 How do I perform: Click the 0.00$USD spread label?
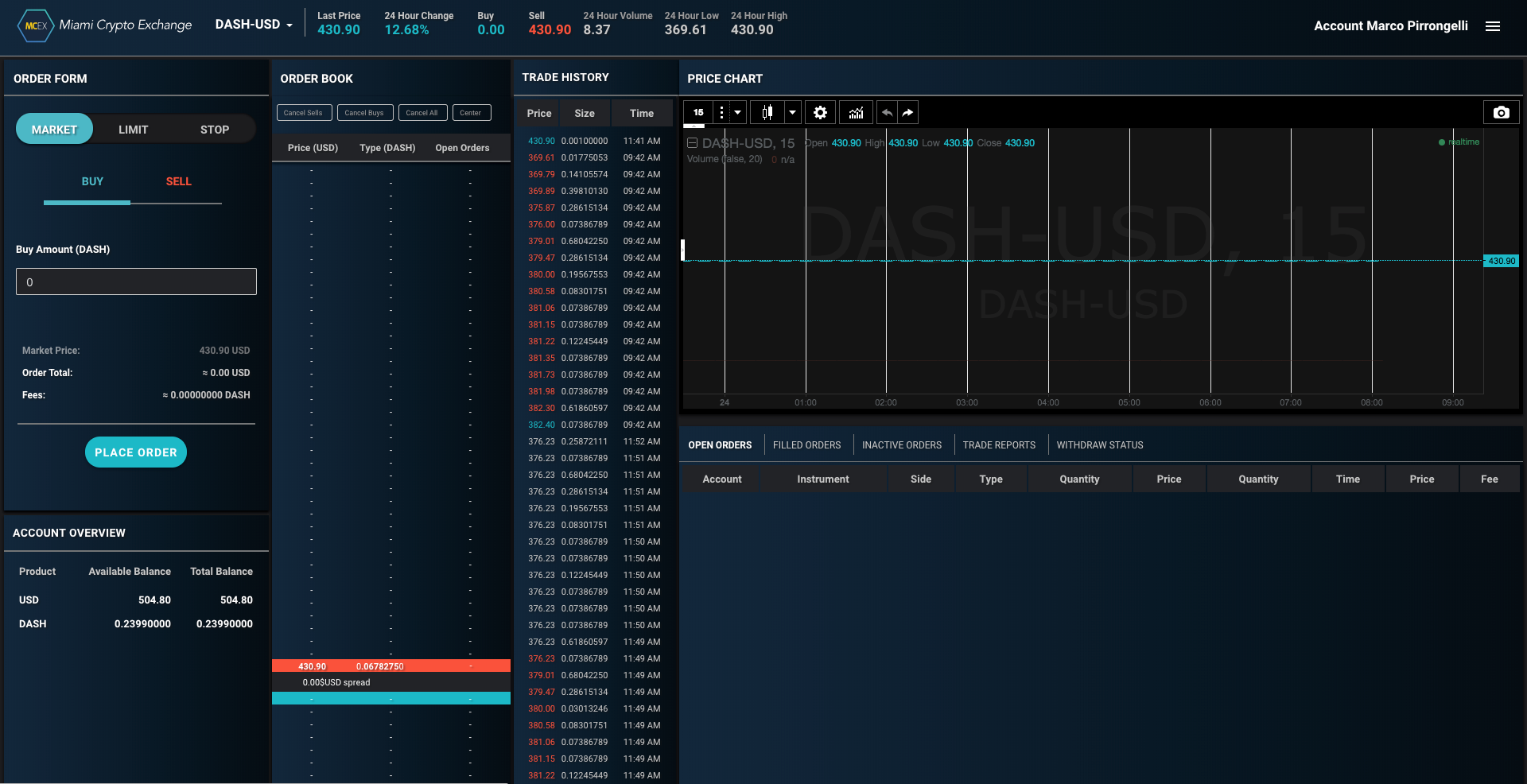click(x=336, y=682)
